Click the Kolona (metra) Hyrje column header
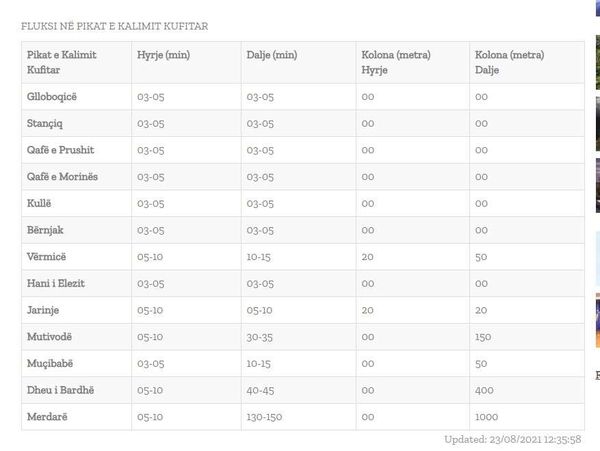600x451 pixels. (x=396, y=62)
